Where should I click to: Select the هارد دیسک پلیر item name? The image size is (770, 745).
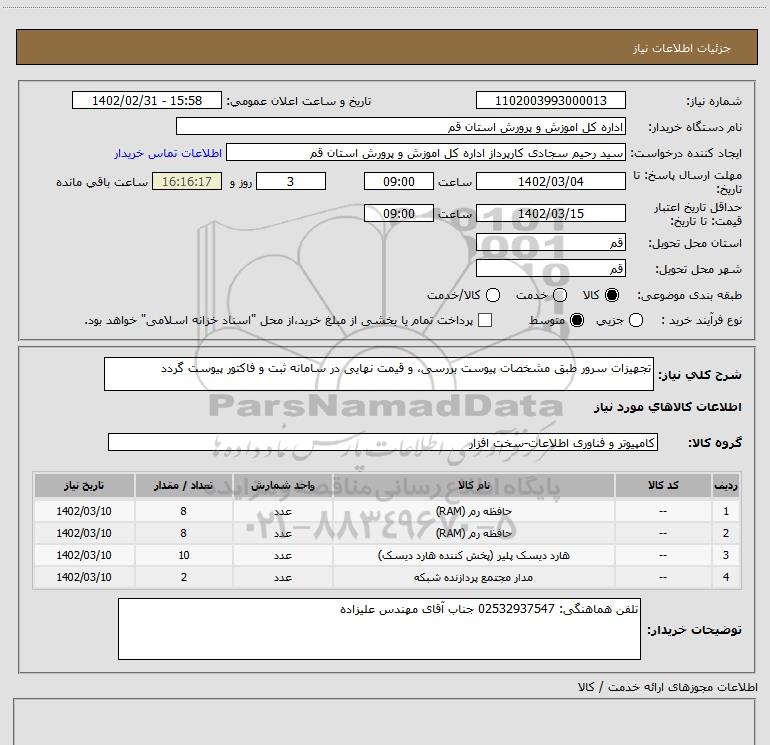click(473, 555)
